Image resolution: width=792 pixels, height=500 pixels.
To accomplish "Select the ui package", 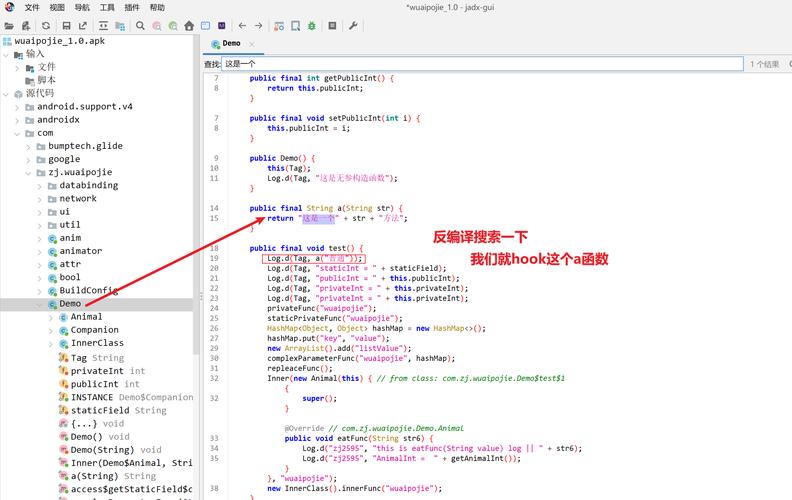I will [x=65, y=212].
